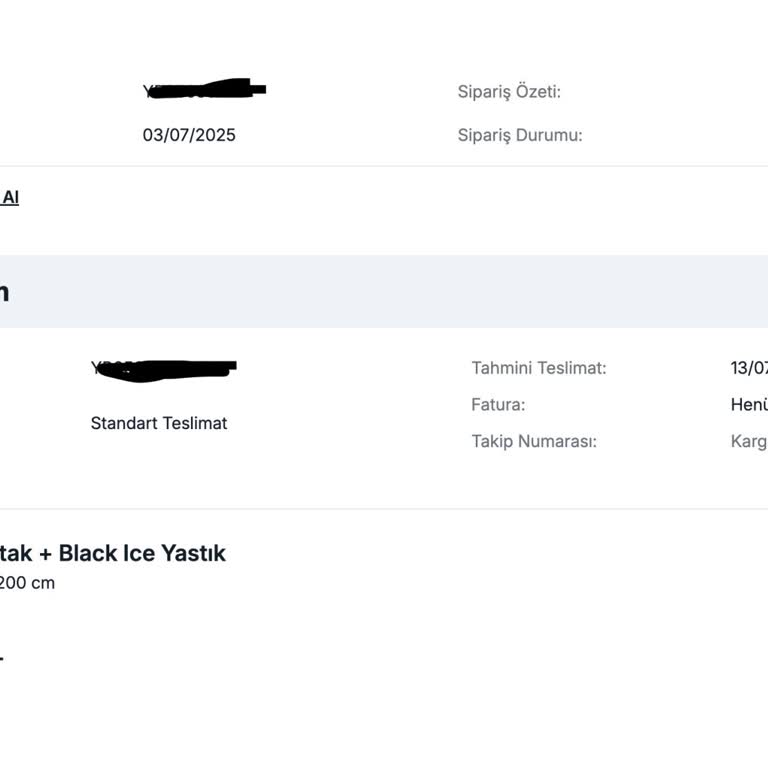
Task: Click the "Takip Numarası:" label
Action: pyautogui.click(x=534, y=441)
